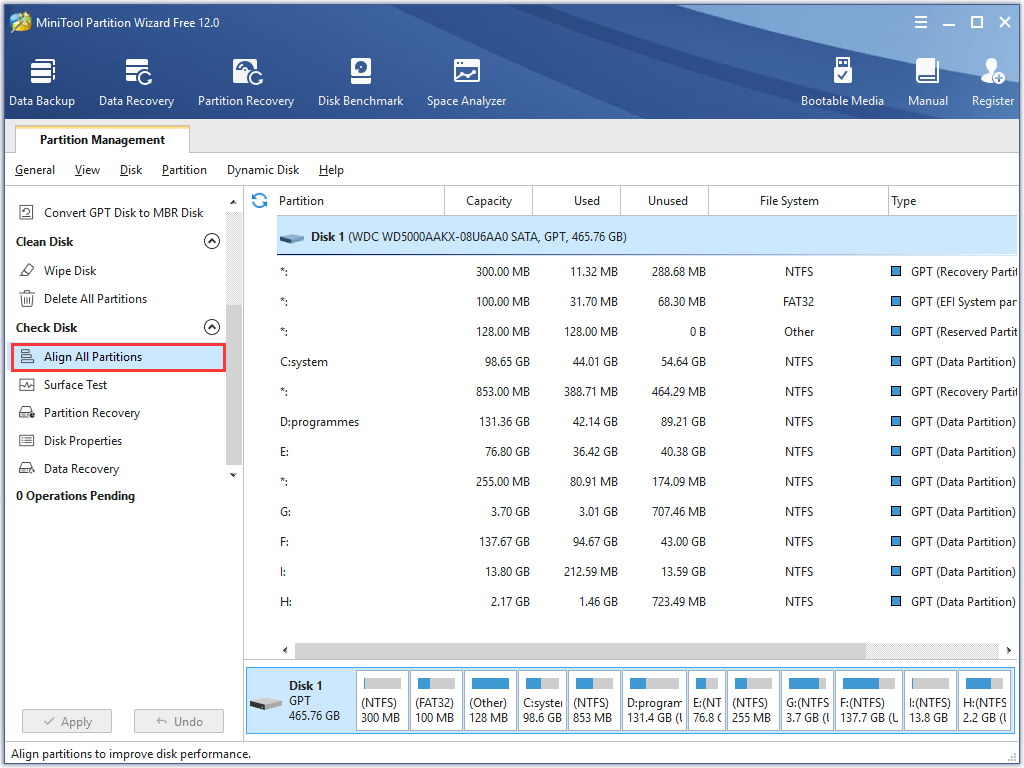Start the Disk Benchmark tool
Screen dimensions: 1024x768
(x=360, y=82)
